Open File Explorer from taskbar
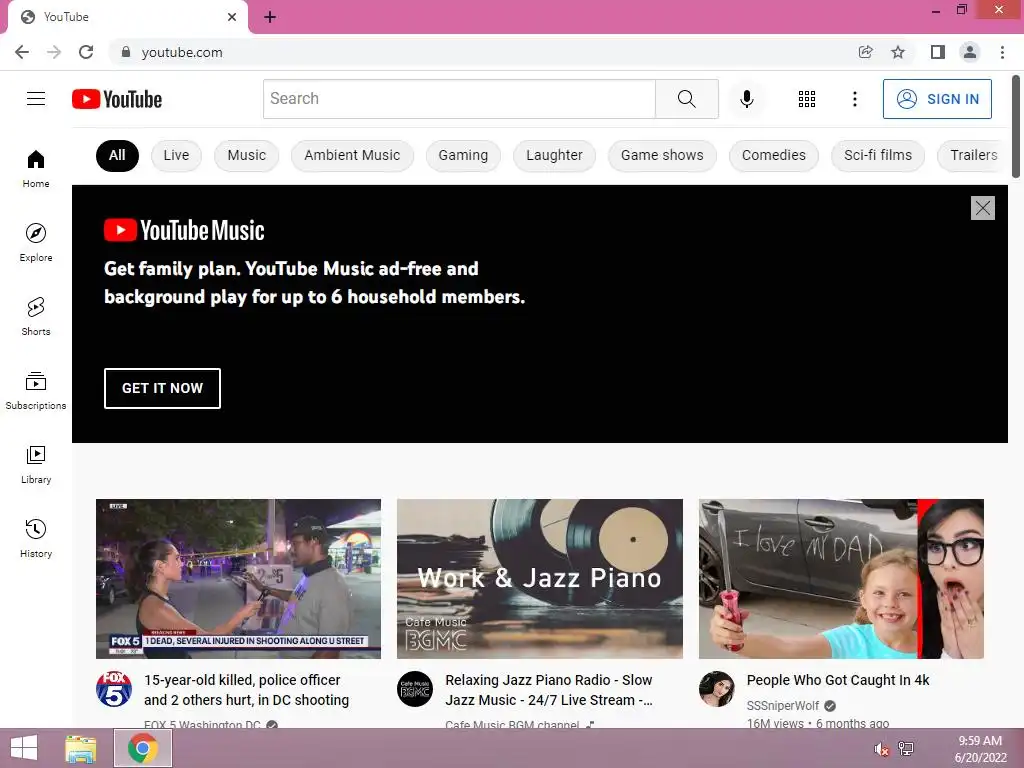The image size is (1024, 768). click(x=81, y=748)
